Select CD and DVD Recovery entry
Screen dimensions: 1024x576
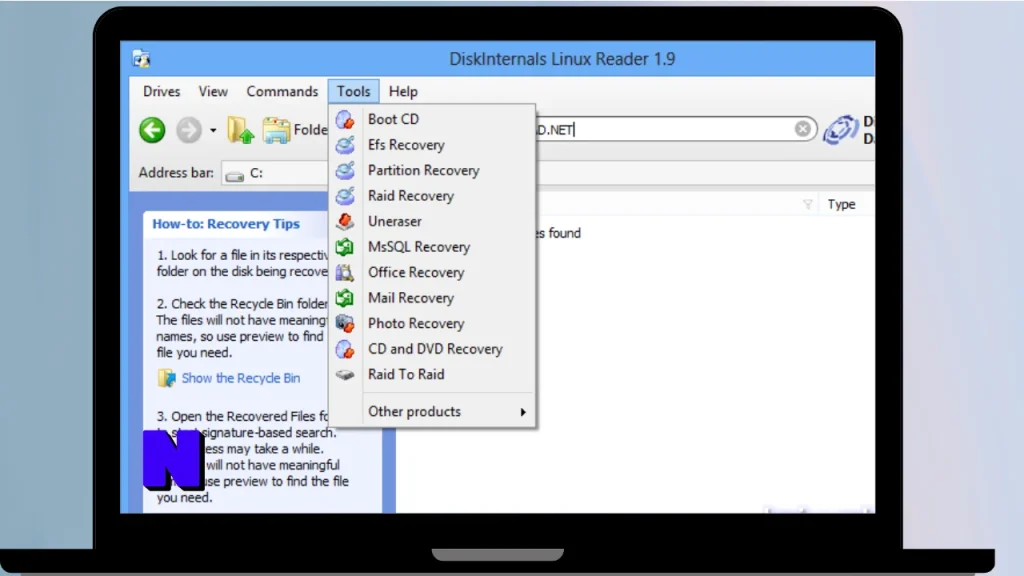coord(433,349)
